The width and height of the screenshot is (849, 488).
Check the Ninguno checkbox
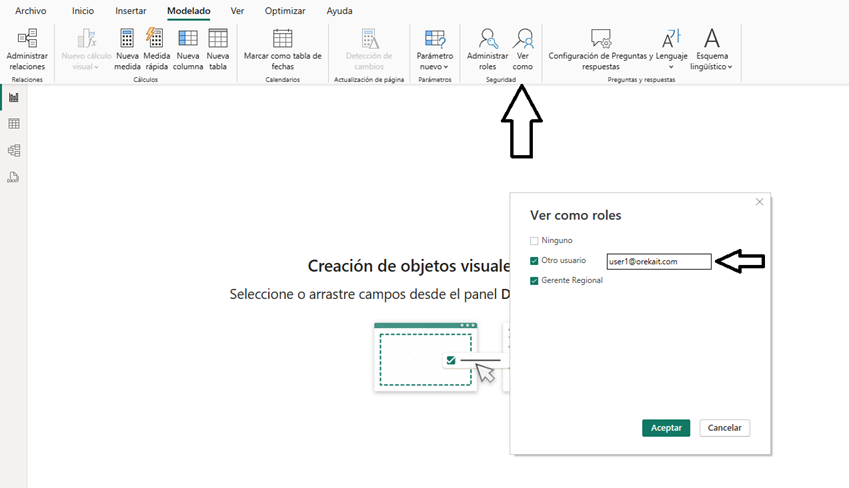tap(534, 241)
